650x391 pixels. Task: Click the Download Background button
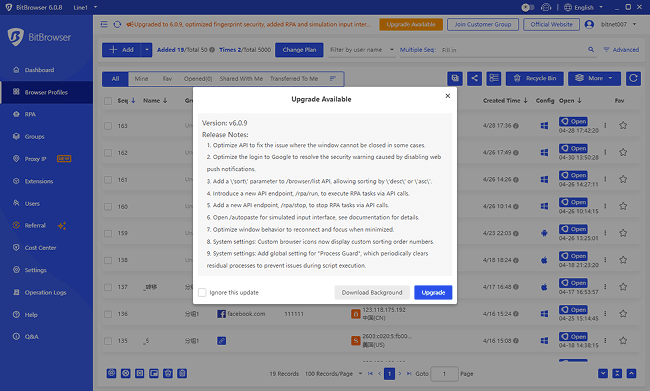pyautogui.click(x=372, y=292)
